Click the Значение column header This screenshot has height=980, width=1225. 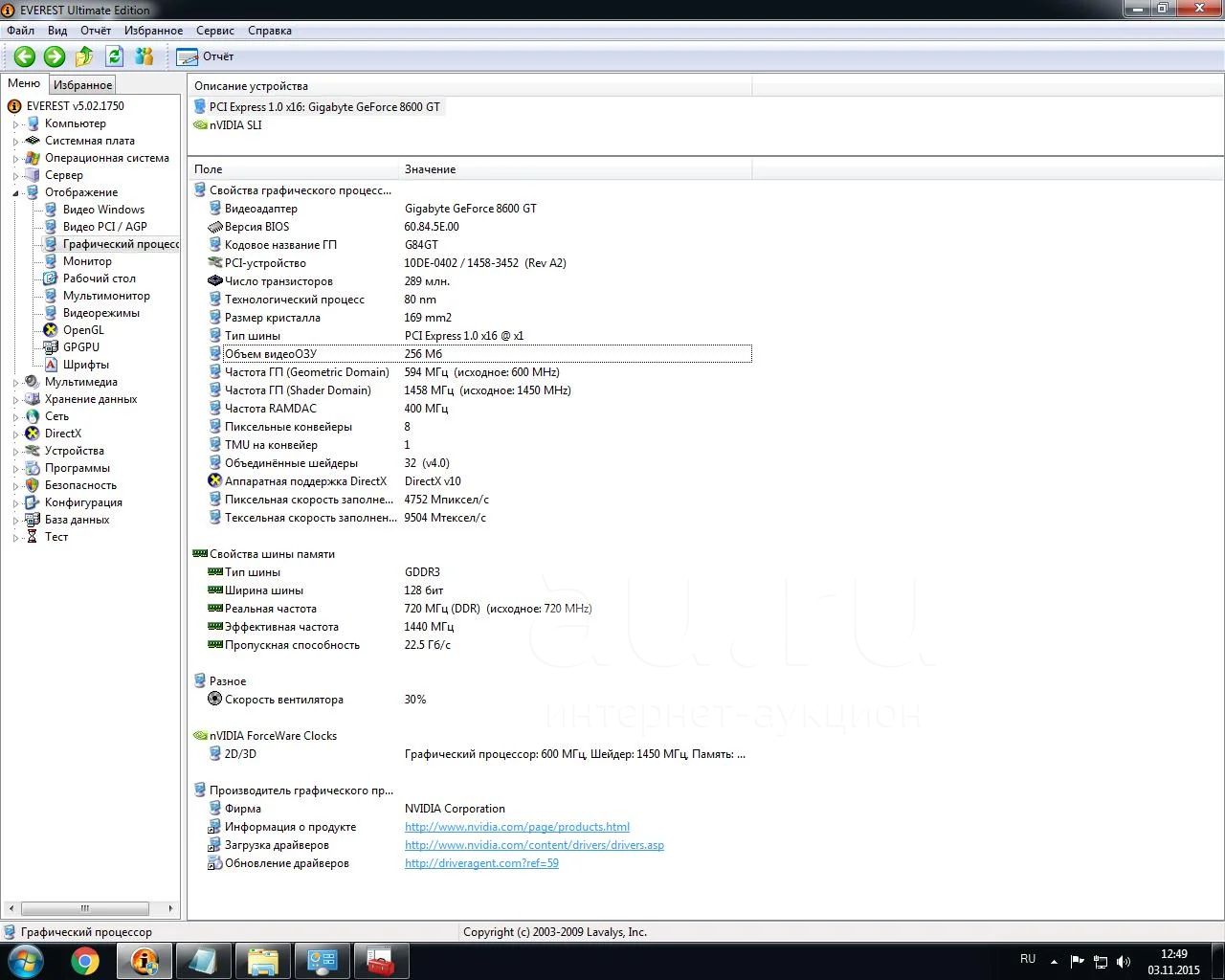575,169
